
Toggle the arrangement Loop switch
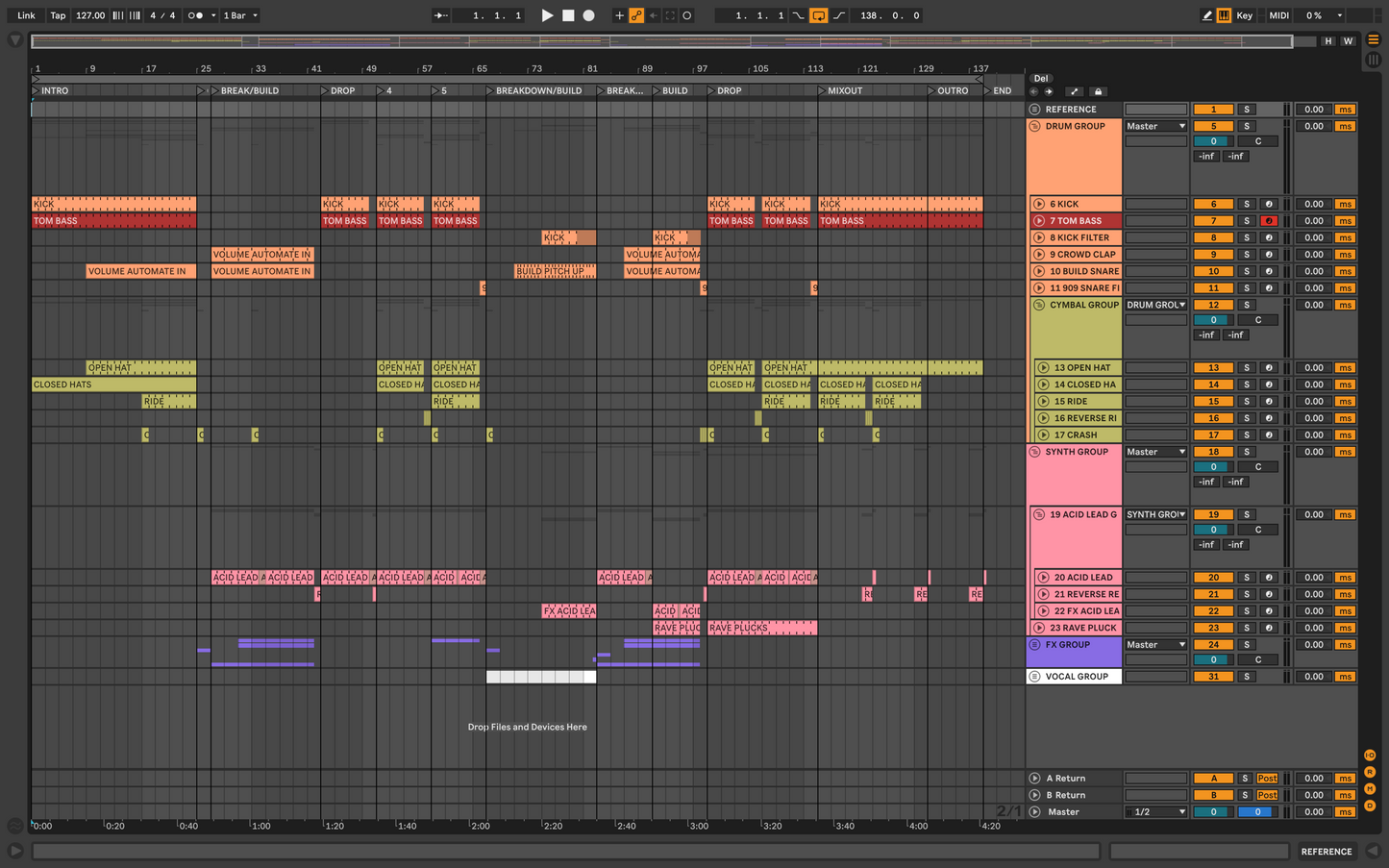point(818,15)
